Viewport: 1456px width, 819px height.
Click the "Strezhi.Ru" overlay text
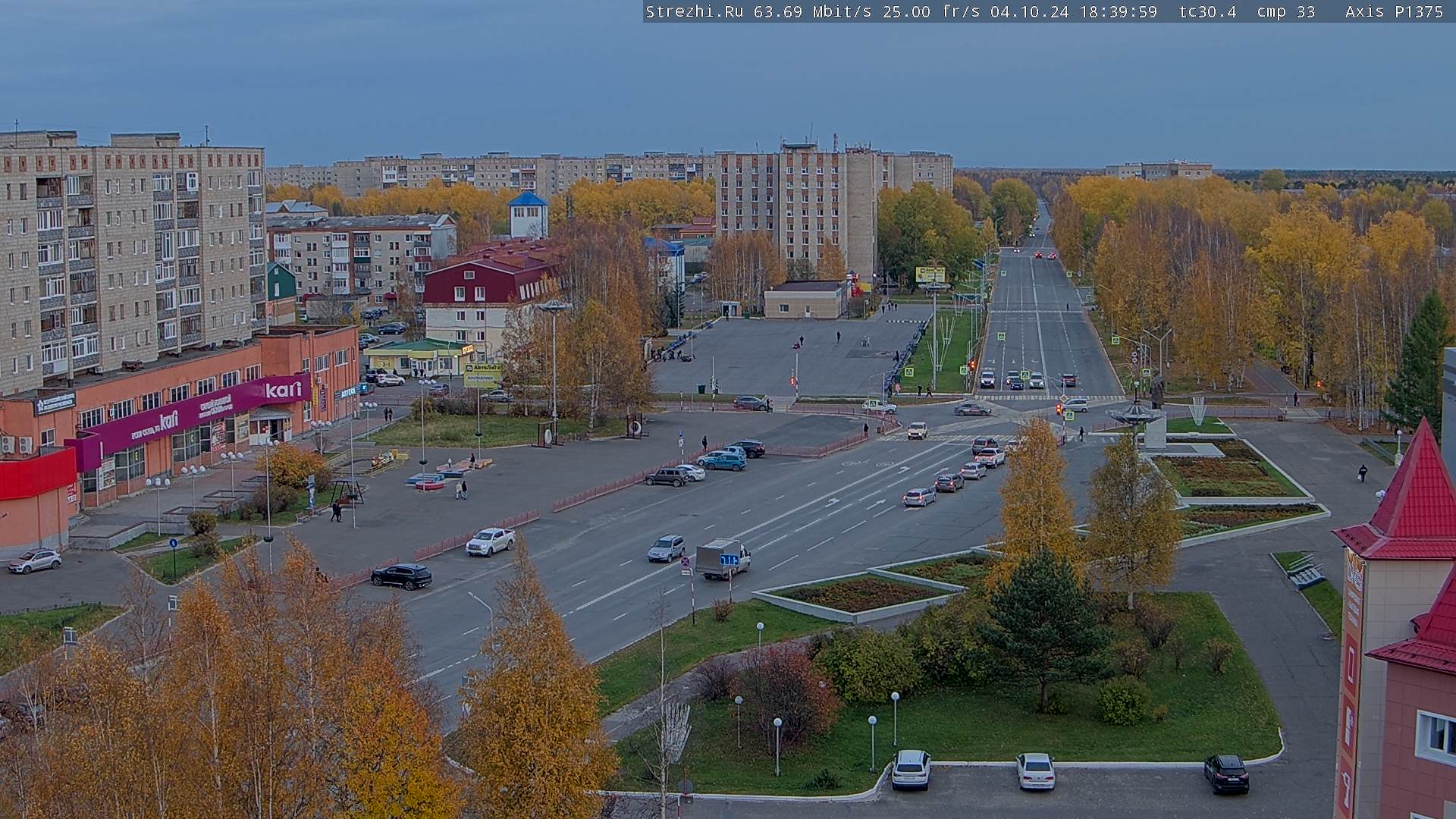695,11
